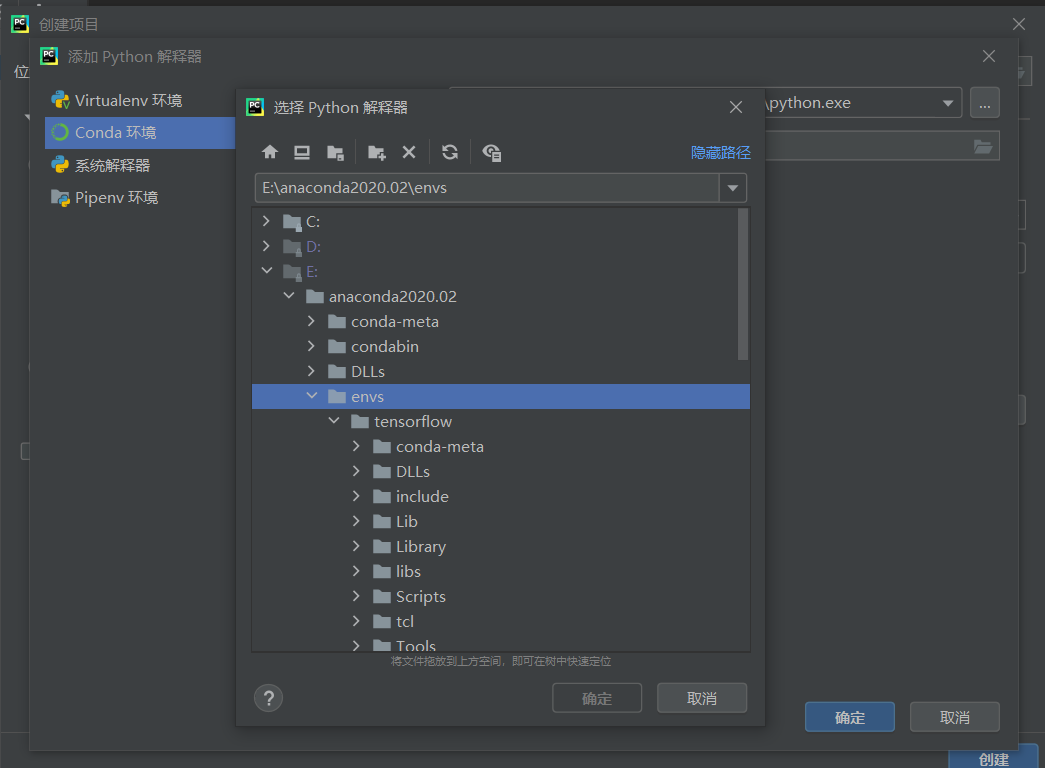Click the folder browse icon beside the path field
Viewport: 1045px width, 768px height.
pos(984,145)
